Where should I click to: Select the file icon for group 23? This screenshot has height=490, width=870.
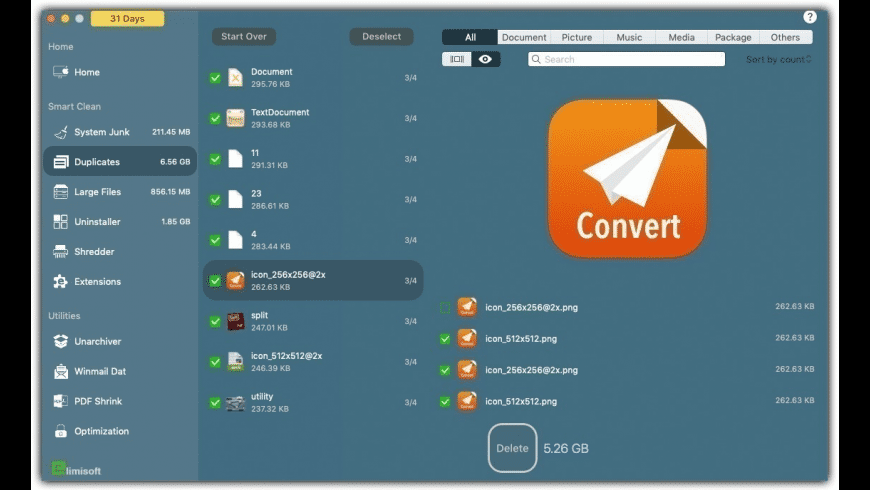coord(235,199)
